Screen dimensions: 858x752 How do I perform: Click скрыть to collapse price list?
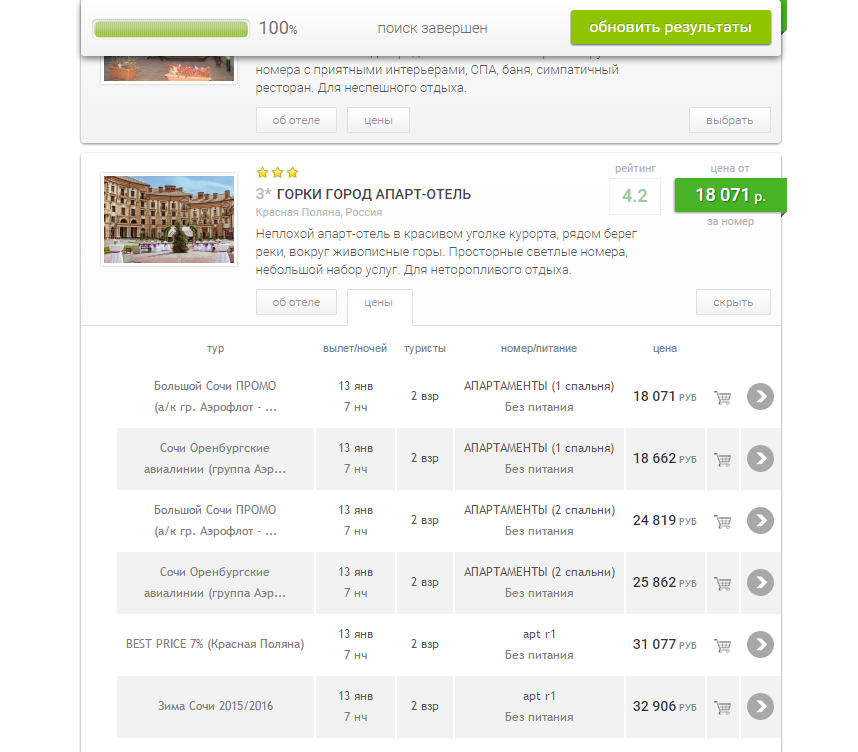point(733,302)
